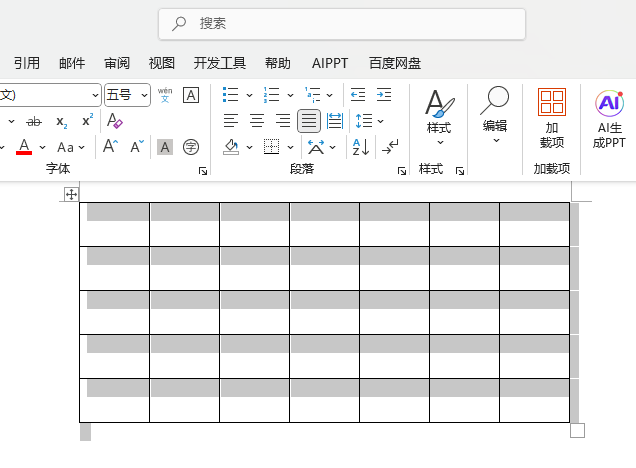The image size is (636, 468).
Task: Toggle strikethrough formatting
Action: coord(34,121)
